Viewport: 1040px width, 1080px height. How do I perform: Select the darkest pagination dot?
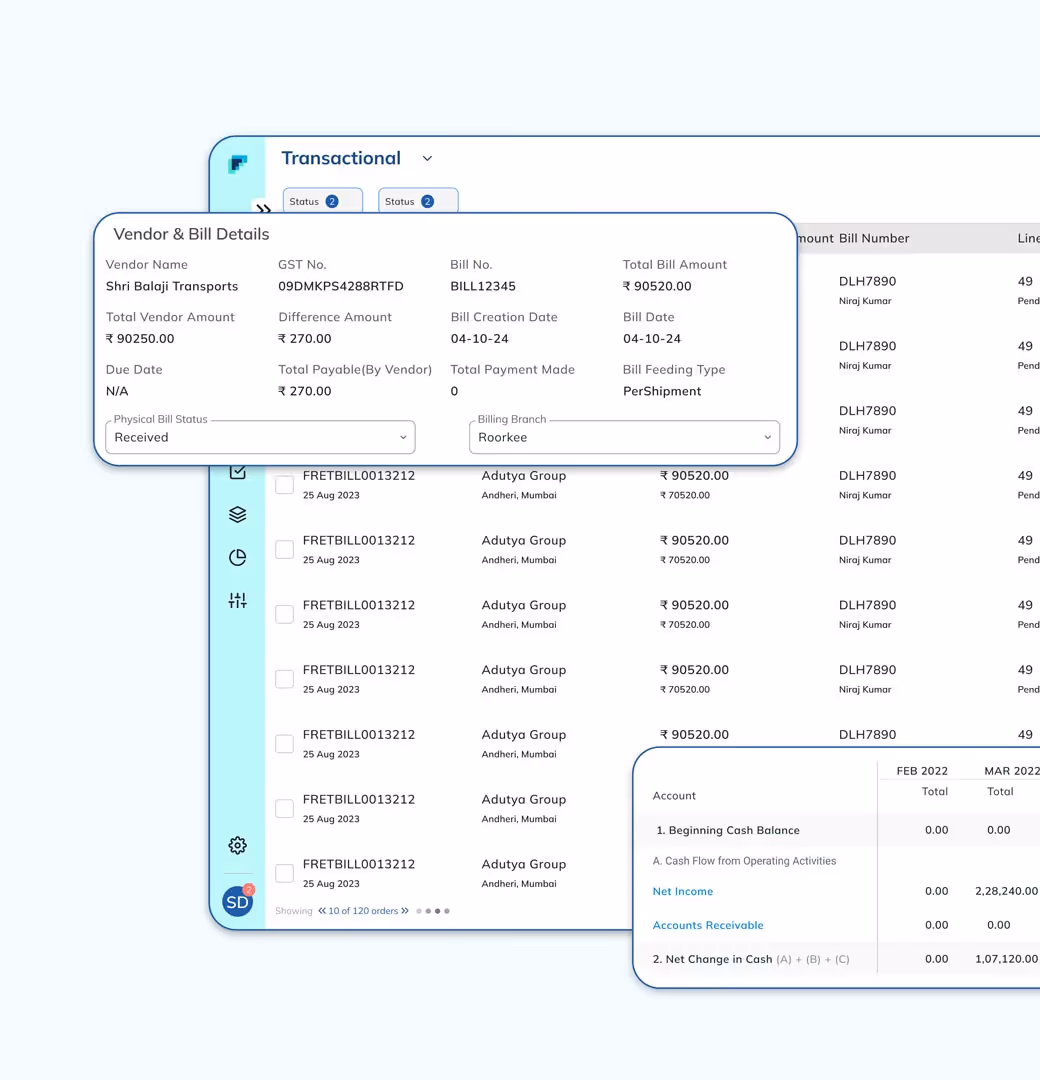(x=437, y=911)
